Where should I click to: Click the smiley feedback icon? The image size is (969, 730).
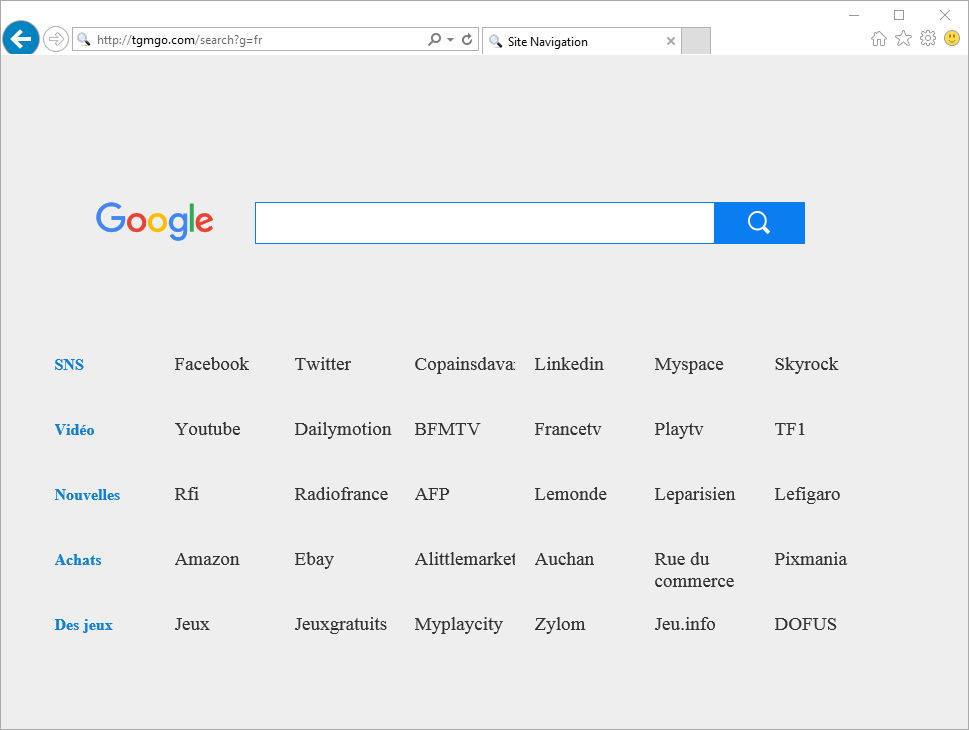tap(952, 38)
